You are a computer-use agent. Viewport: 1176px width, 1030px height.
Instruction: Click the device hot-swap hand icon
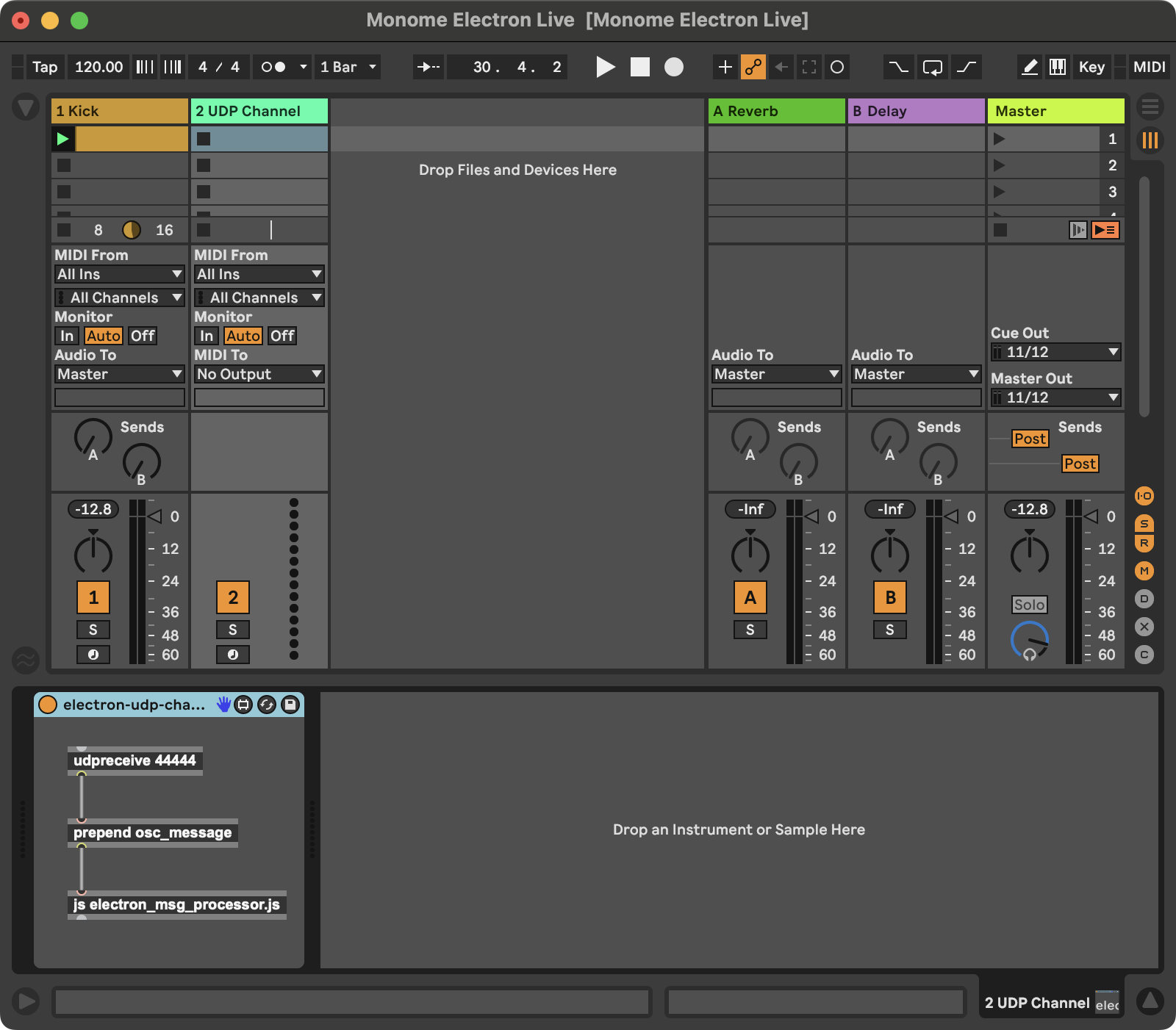pyautogui.click(x=223, y=705)
